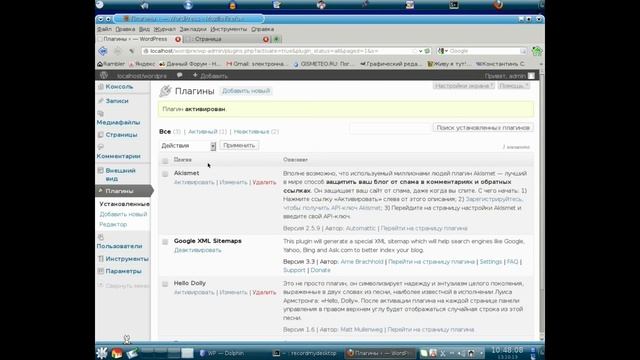640x360 pixels.
Task: Click in the plugin search text field
Action: coord(391,128)
